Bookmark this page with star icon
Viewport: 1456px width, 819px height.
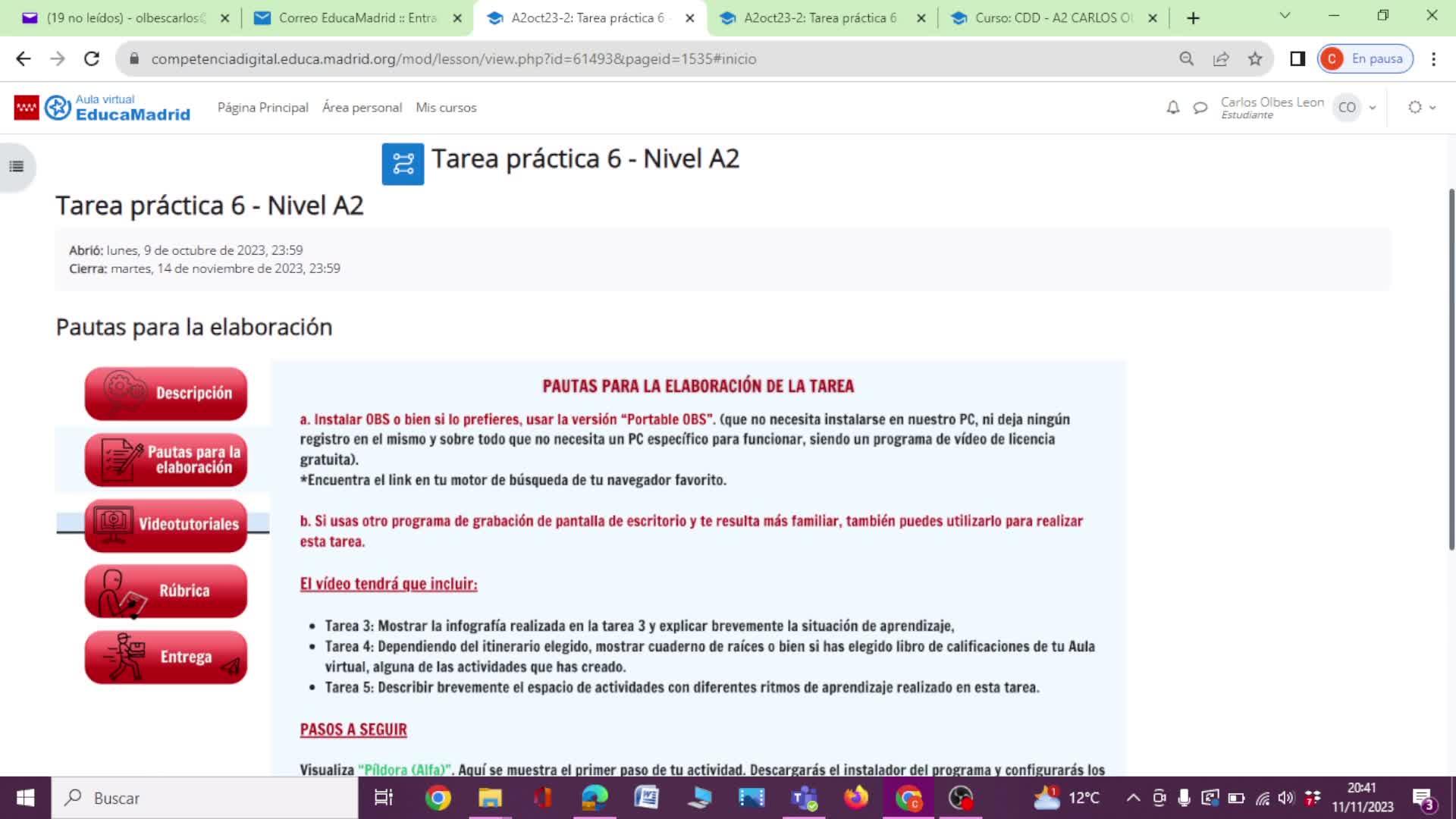[x=1255, y=59]
